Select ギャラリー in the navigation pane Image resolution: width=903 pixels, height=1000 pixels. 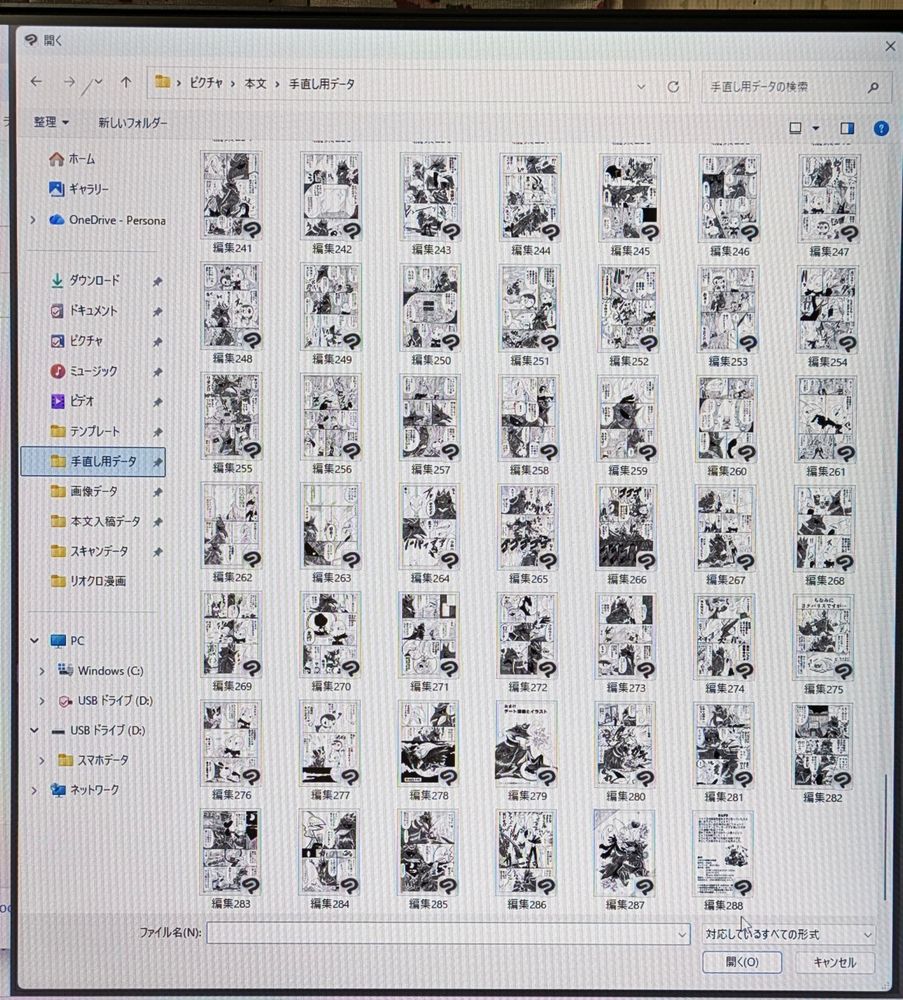(88, 189)
